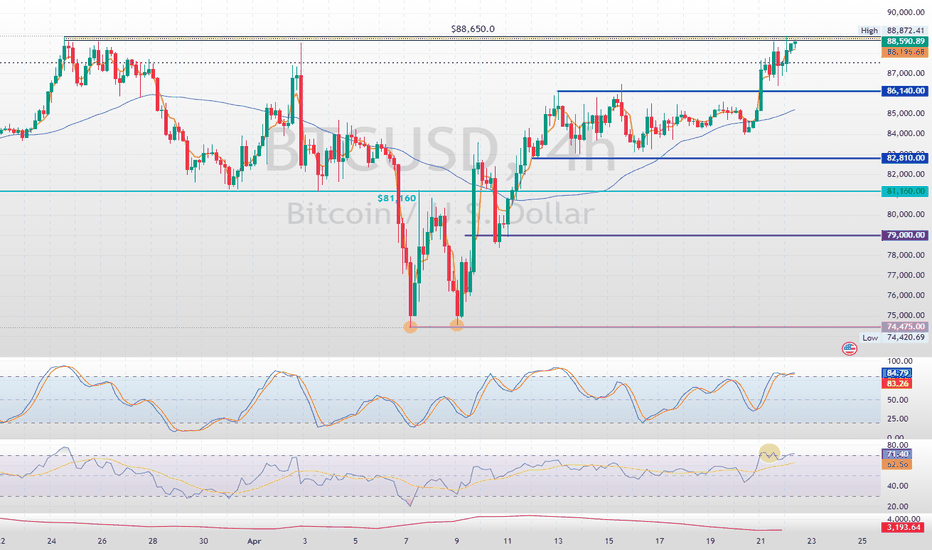Click the 87,000.00 price axis value
Screen dimensions: 932x550
point(905,73)
